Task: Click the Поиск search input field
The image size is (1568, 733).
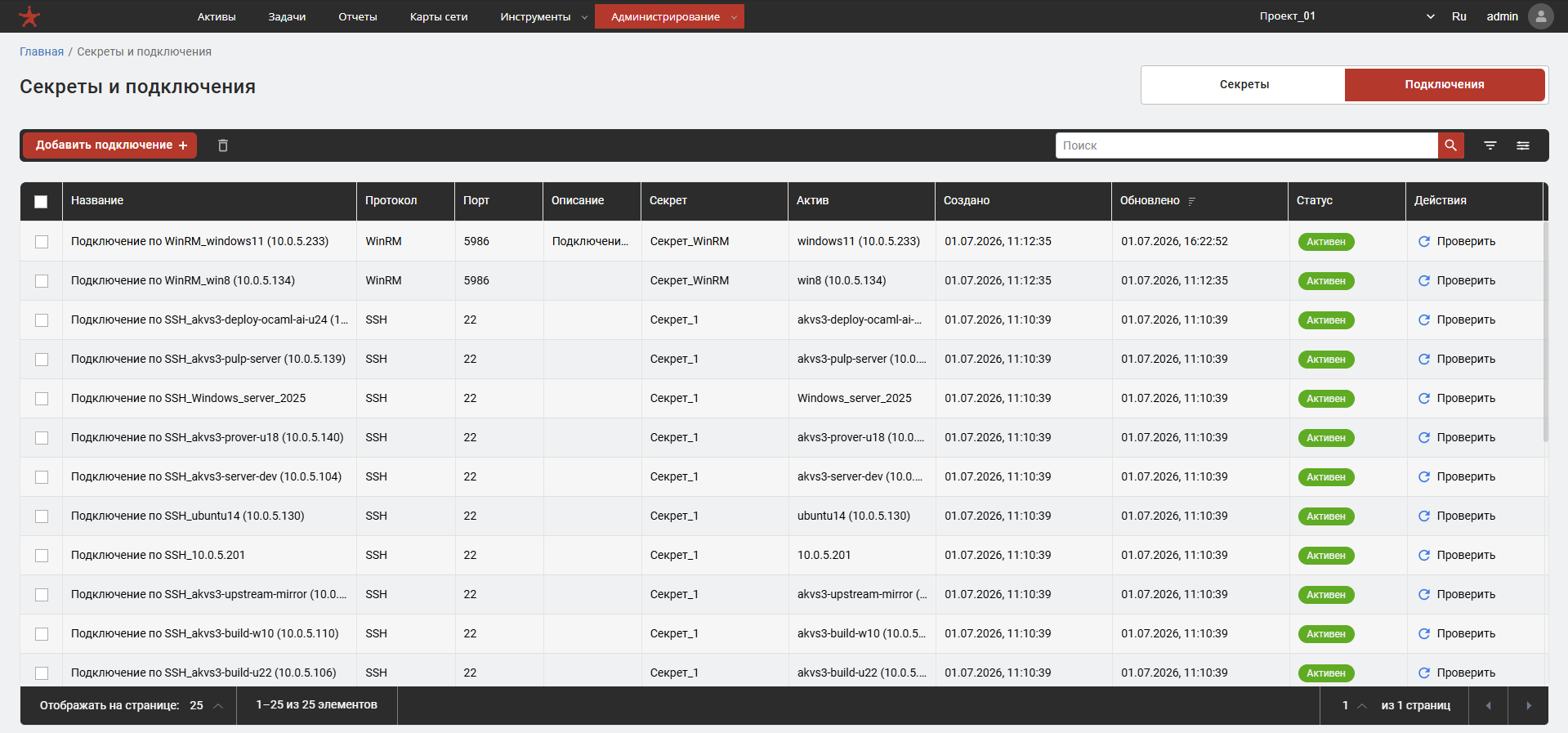Action: tap(1246, 145)
